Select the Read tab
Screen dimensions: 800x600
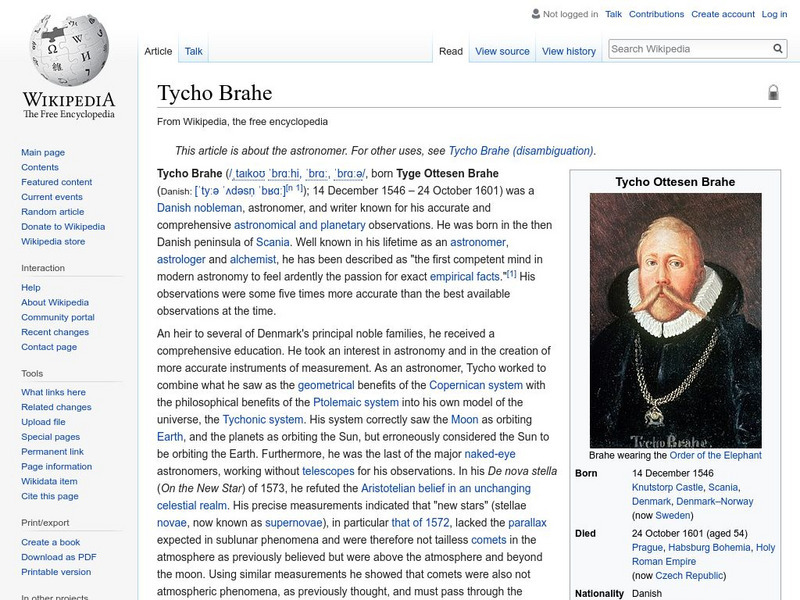tap(451, 51)
